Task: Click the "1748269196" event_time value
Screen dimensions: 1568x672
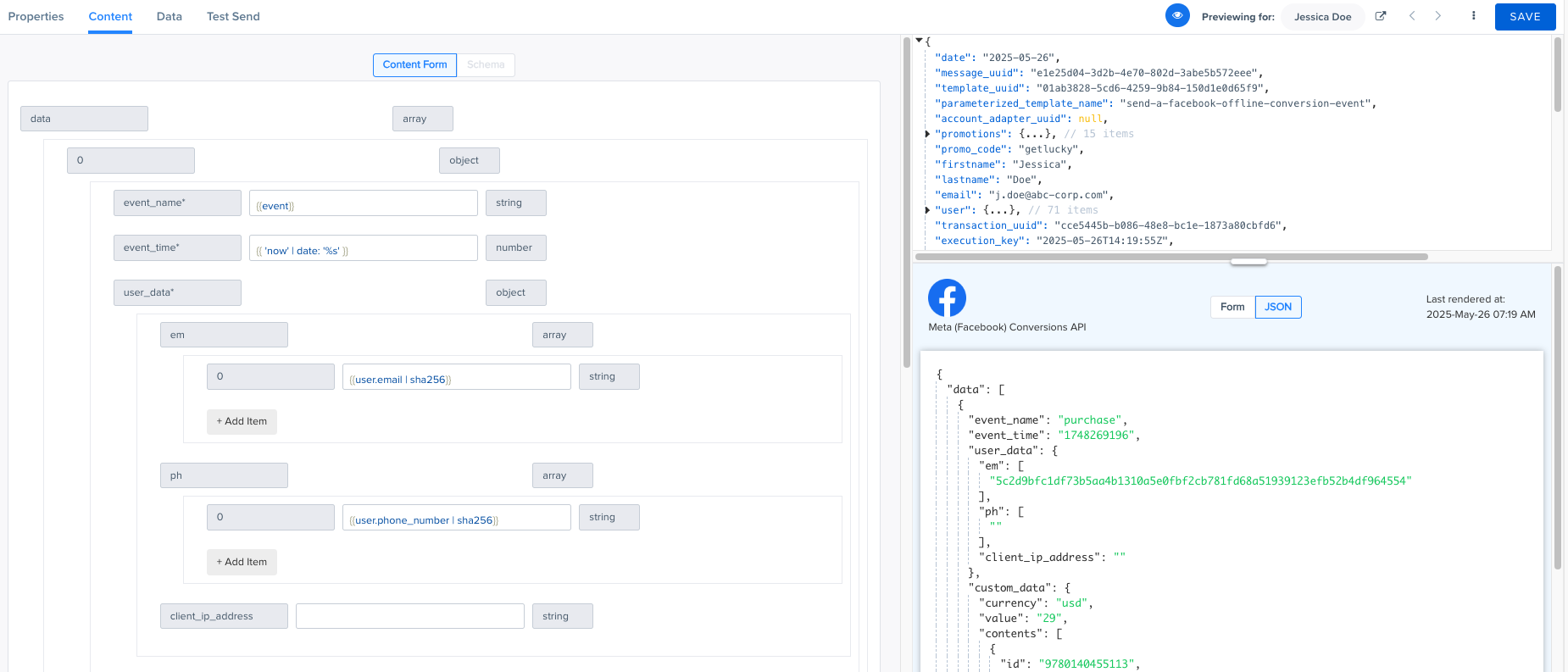Action: tap(1096, 436)
